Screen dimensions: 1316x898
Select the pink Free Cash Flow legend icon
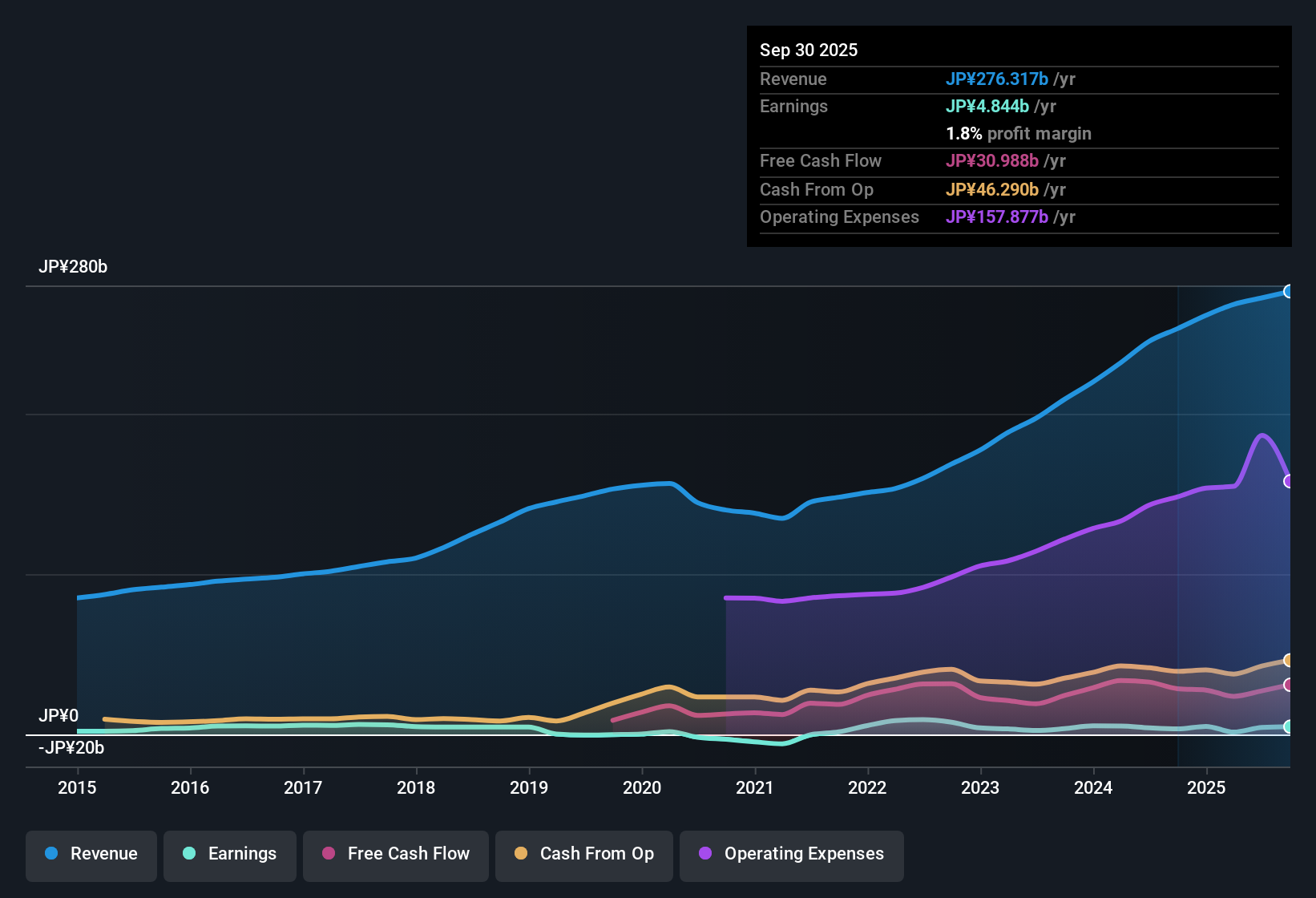point(328,854)
